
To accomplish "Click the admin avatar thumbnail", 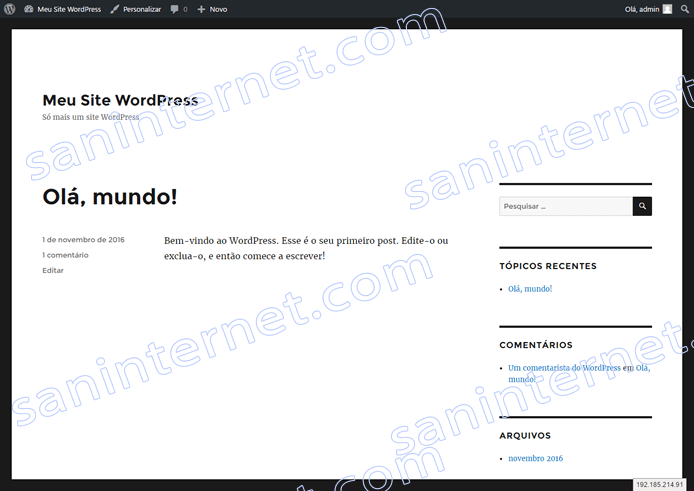I will tap(667, 9).
